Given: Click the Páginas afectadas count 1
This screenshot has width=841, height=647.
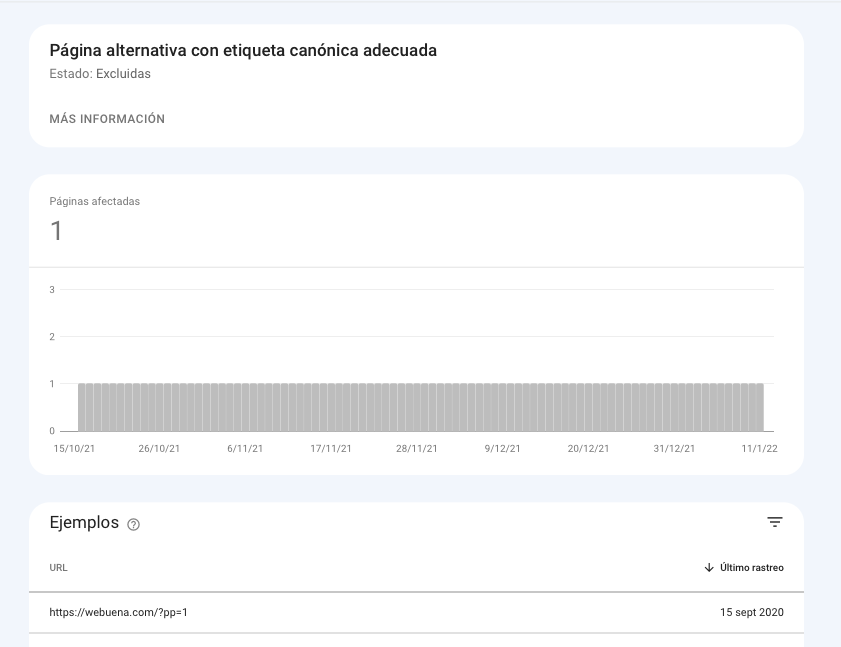Looking at the screenshot, I should pos(56,231).
